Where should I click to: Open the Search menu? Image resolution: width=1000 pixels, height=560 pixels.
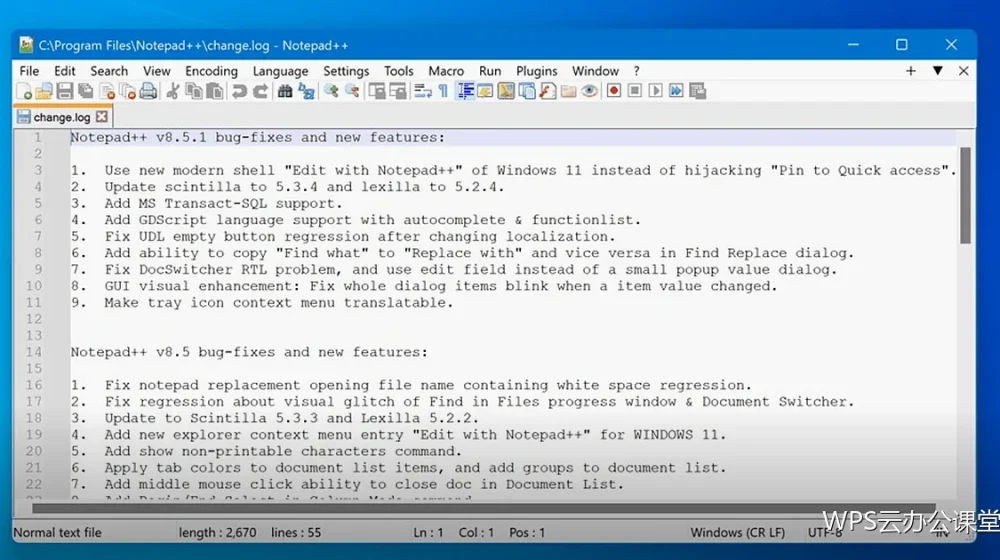tap(109, 71)
